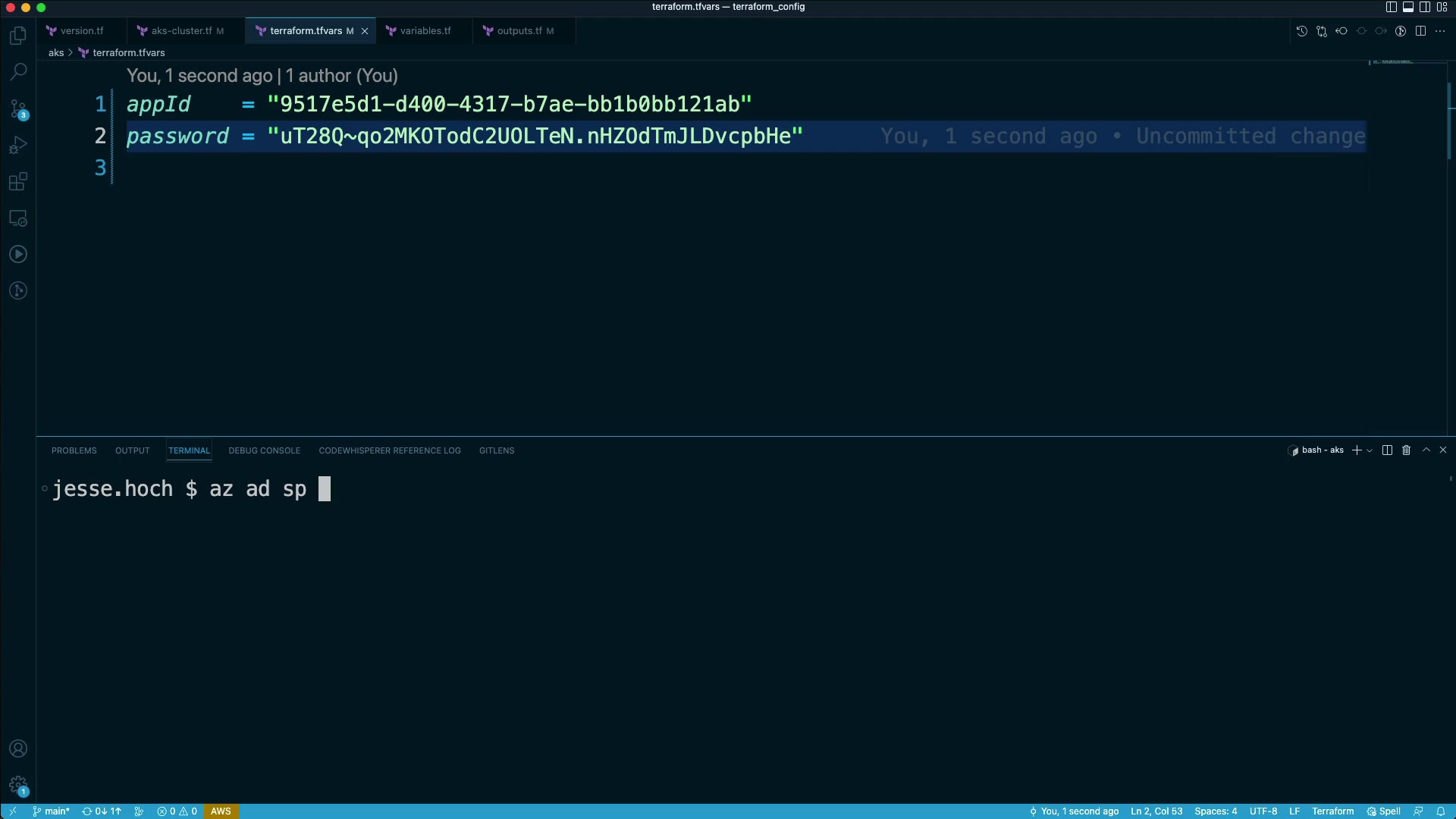Click the AWS status bar item
Viewport: 1456px width, 819px height.
click(x=221, y=811)
